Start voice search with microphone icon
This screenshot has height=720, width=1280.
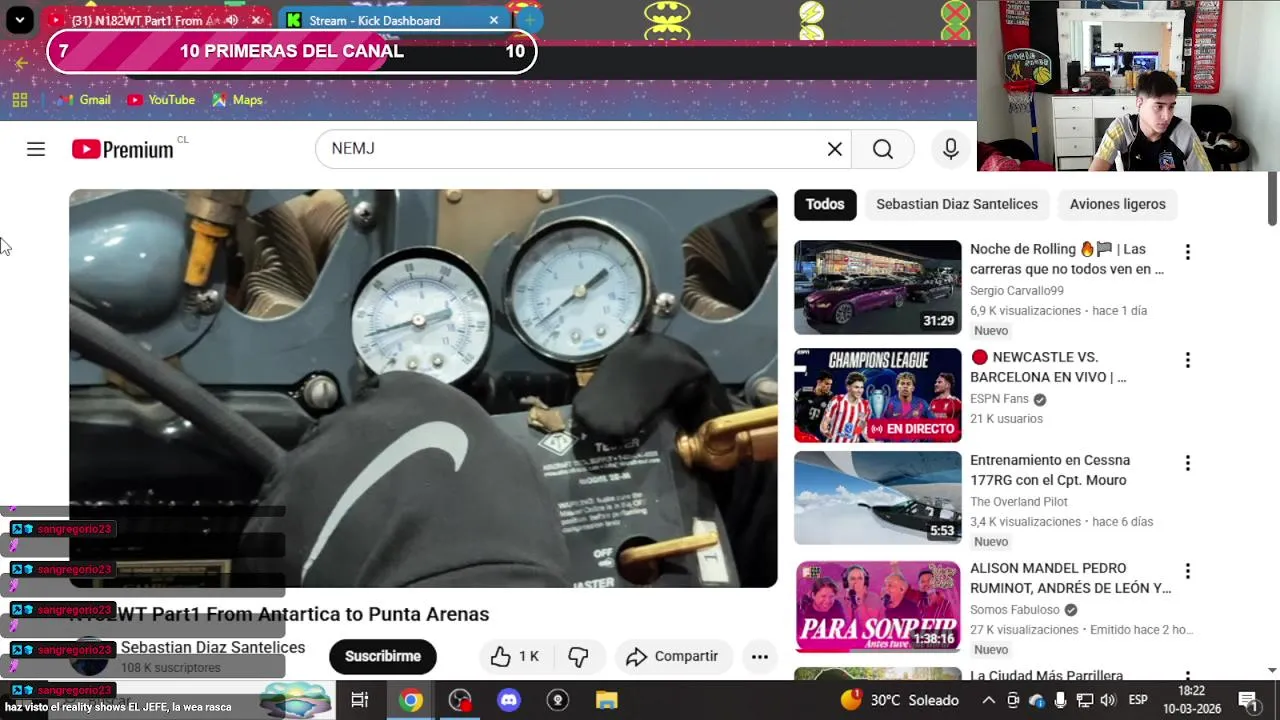(951, 149)
